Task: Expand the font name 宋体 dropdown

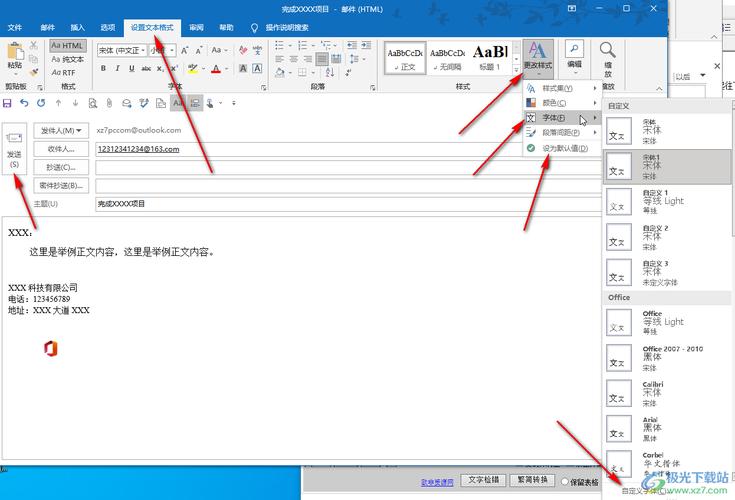Action: coord(141,50)
